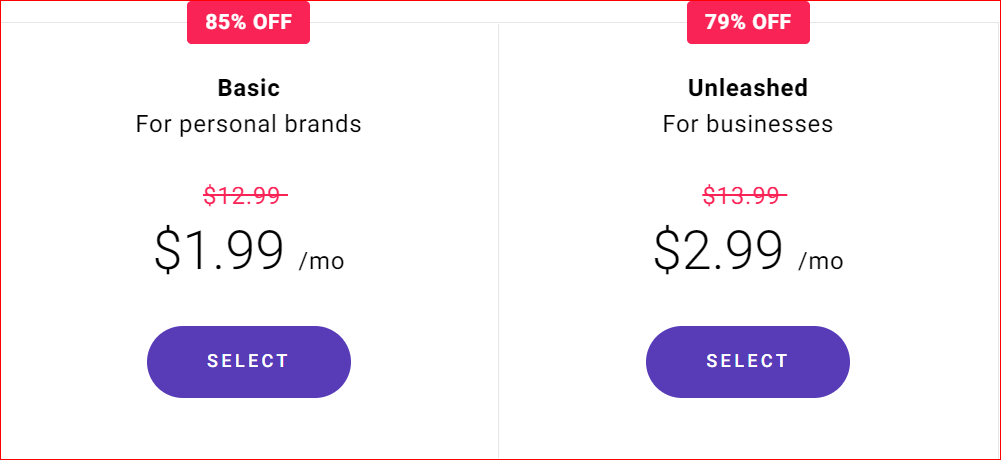
Task: Select the Basic plan button
Action: (x=248, y=361)
